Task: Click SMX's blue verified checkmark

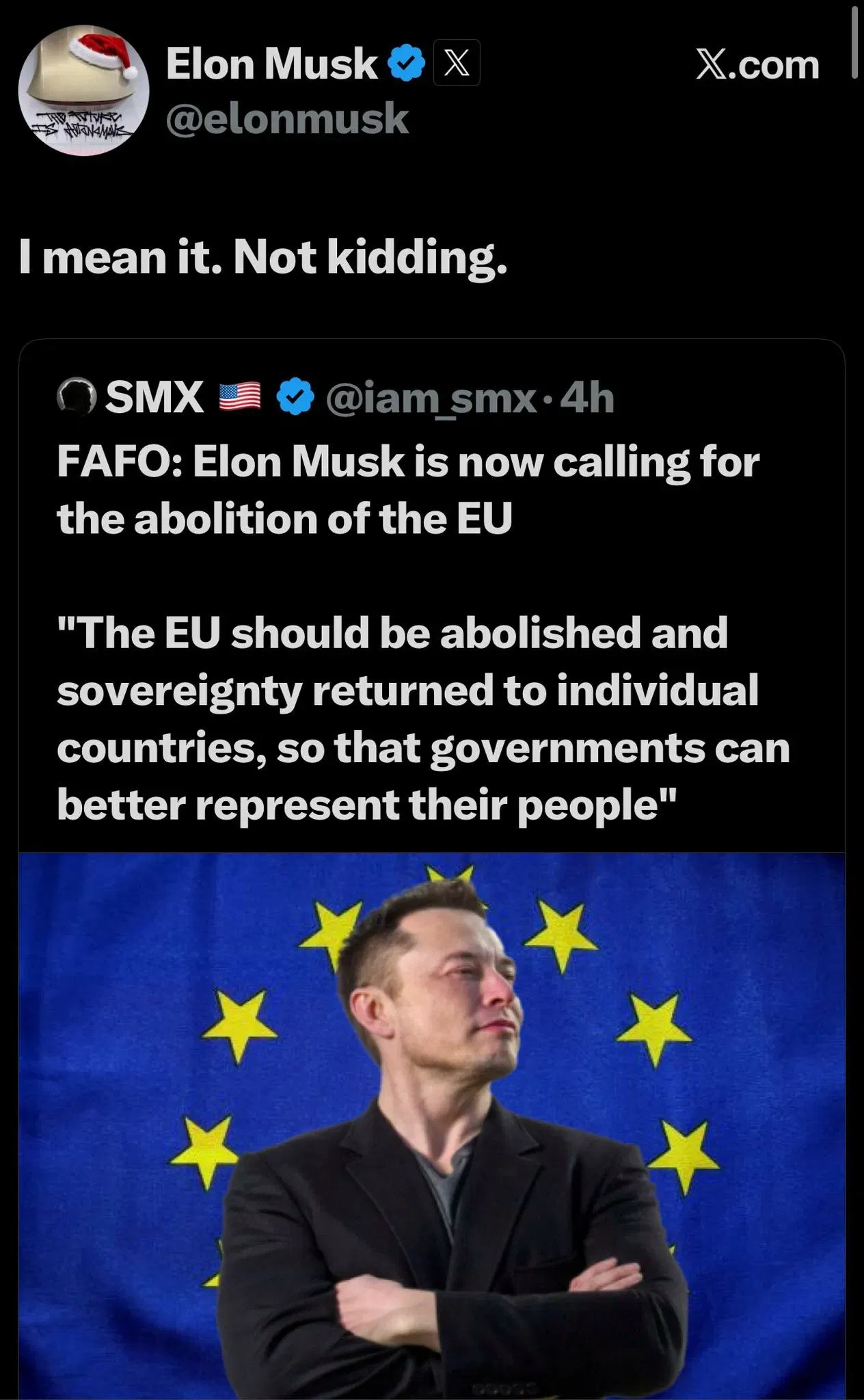Action: pyautogui.click(x=295, y=397)
